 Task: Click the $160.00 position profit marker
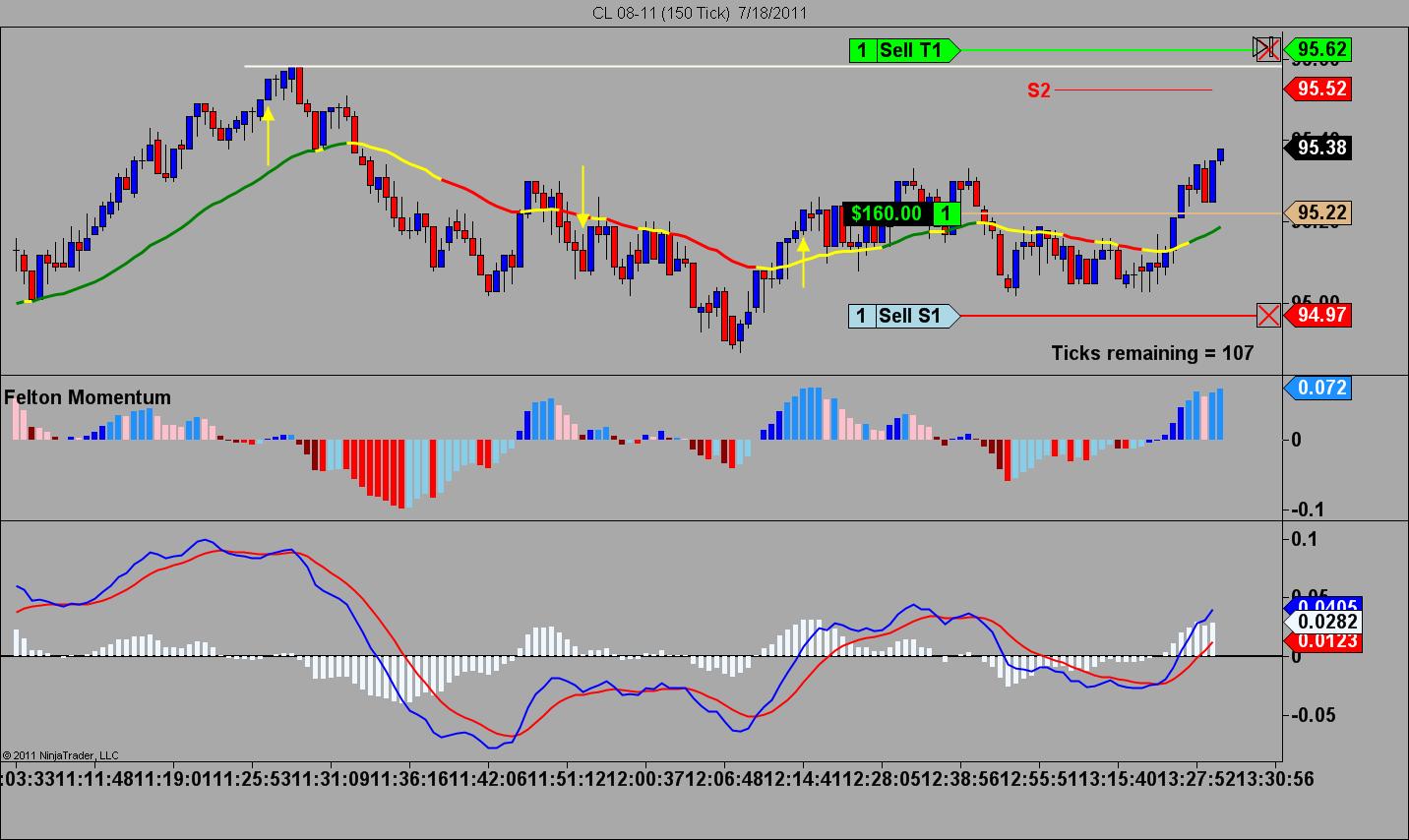click(x=887, y=213)
